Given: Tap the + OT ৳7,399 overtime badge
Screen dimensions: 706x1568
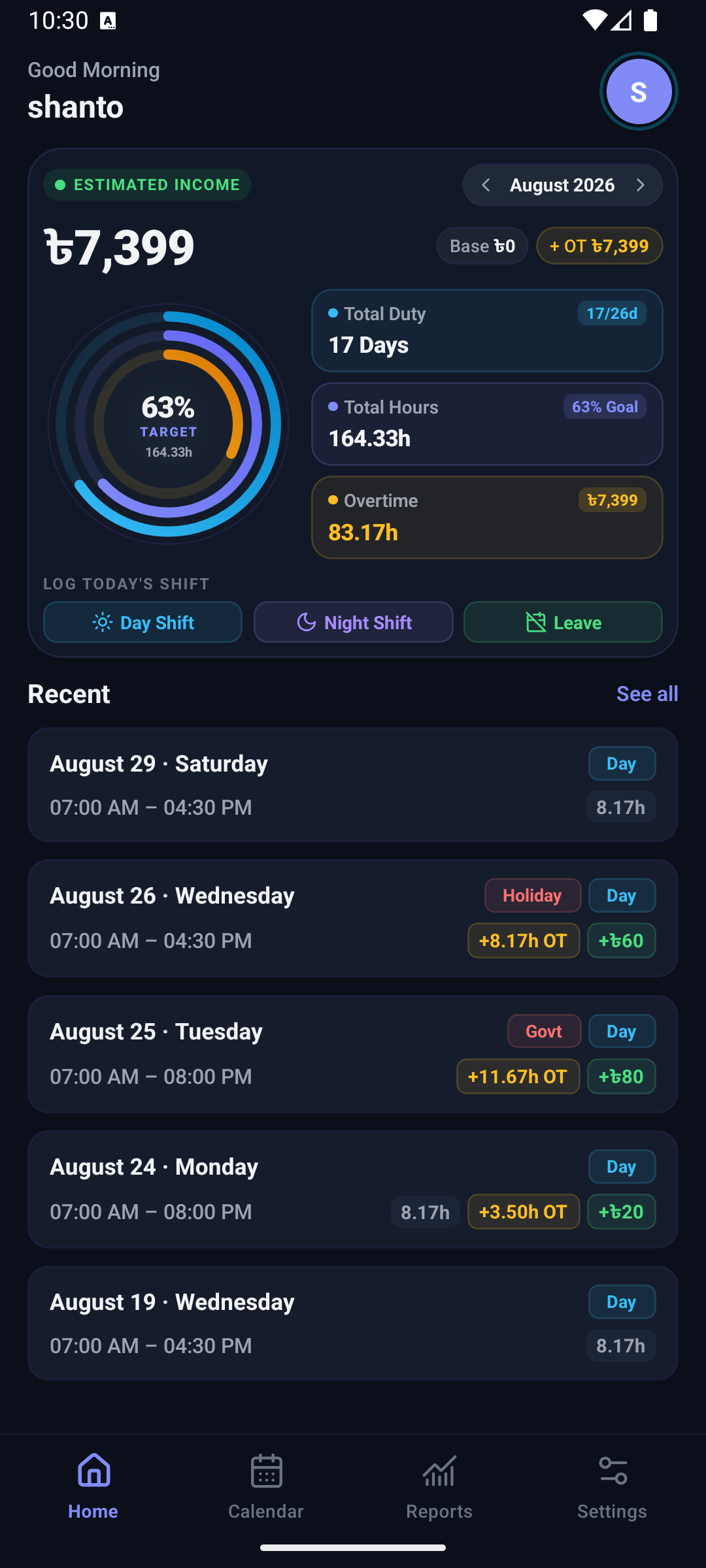Looking at the screenshot, I should point(599,246).
